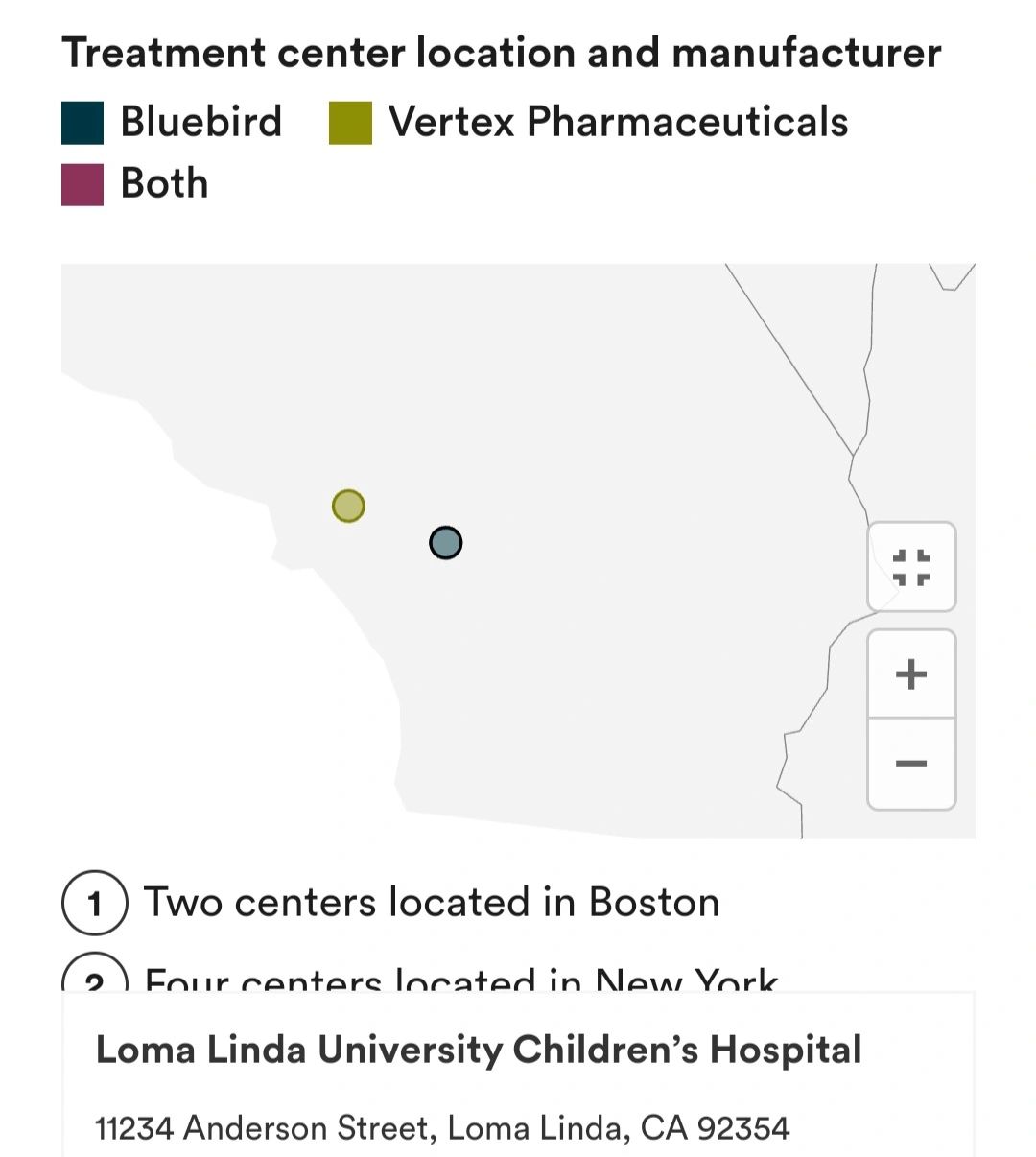Click the state border line on the map
The height and width of the screenshot is (1157, 1036).
(789, 358)
